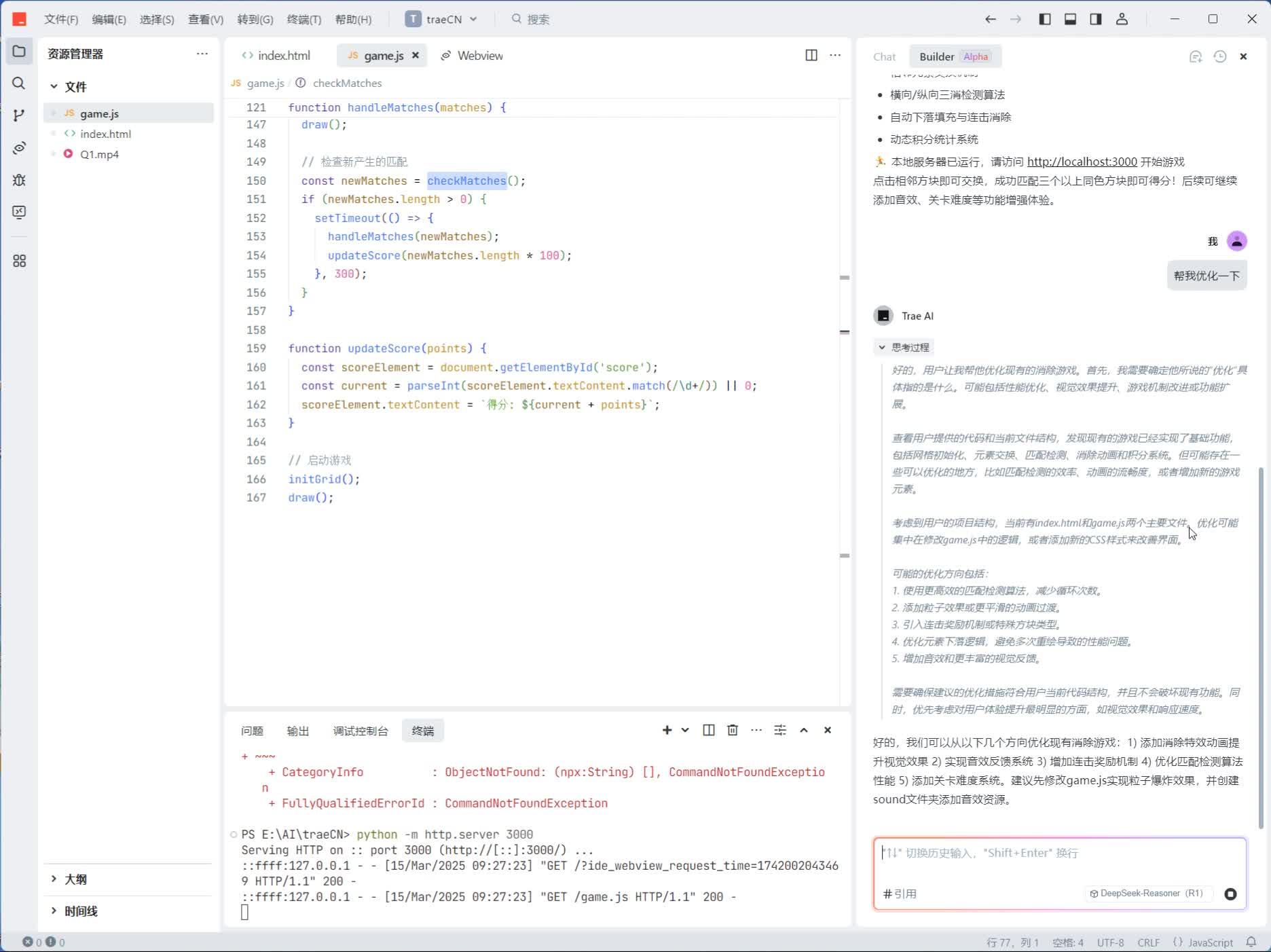Open the 终端 menu in the menu bar
Screen dimensions: 1271x952
coord(303,19)
